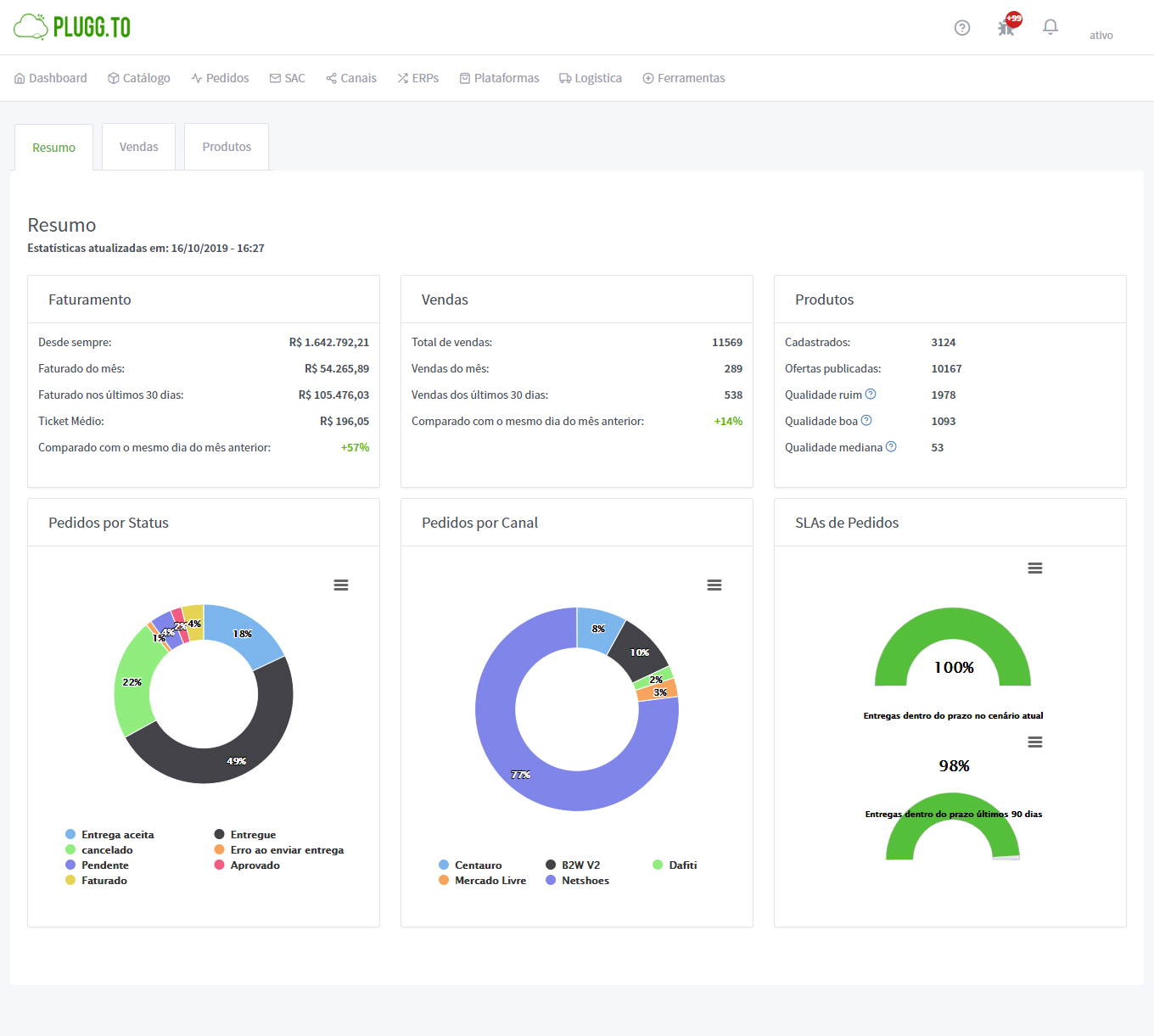Viewport: 1154px width, 1036px height.
Task: Open the Logistica menu
Action: tap(591, 78)
